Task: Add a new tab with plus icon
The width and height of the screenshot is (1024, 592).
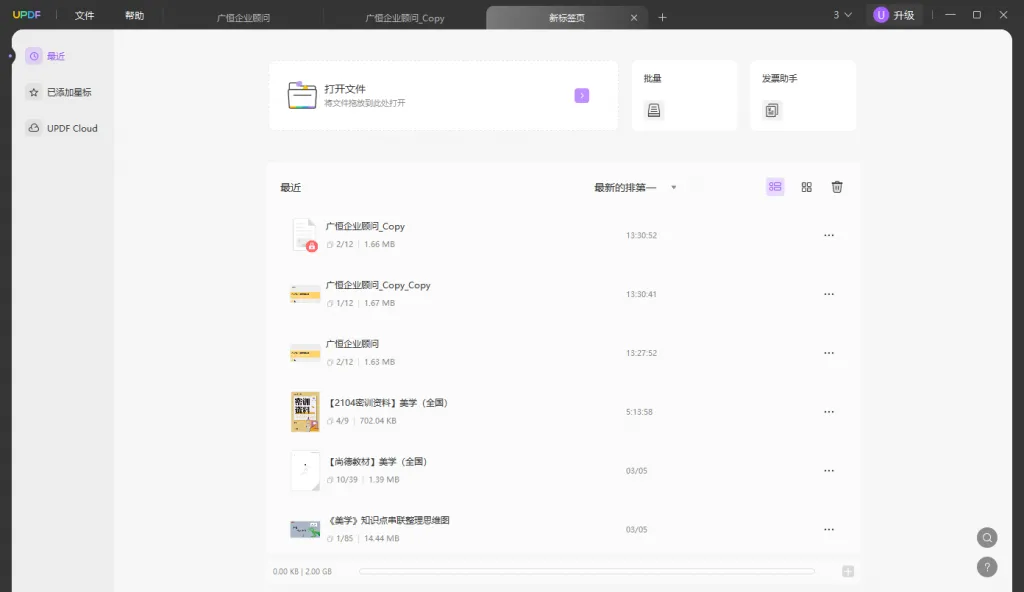Action: tap(662, 18)
